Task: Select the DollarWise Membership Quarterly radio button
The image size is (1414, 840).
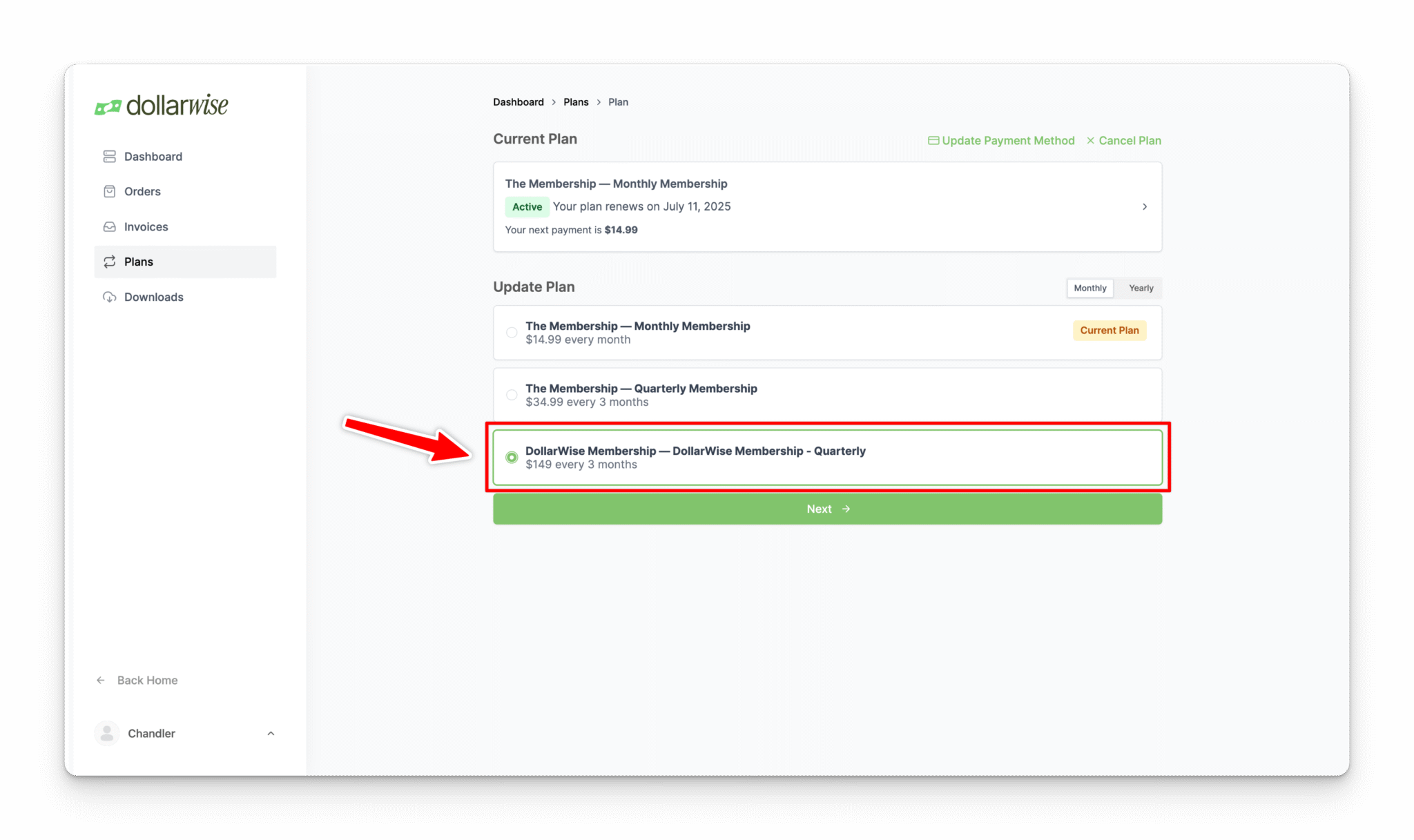Action: 512,457
